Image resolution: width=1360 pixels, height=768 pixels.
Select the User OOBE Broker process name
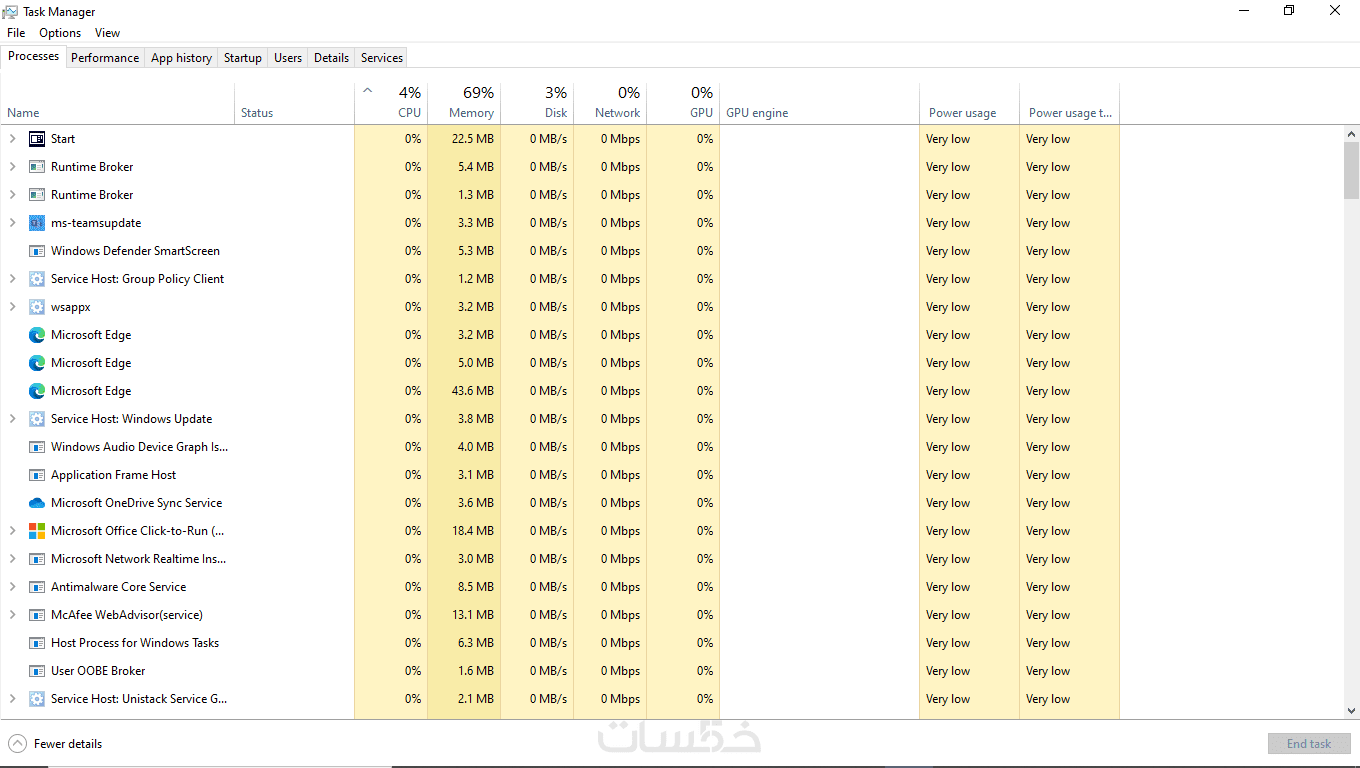pos(98,671)
